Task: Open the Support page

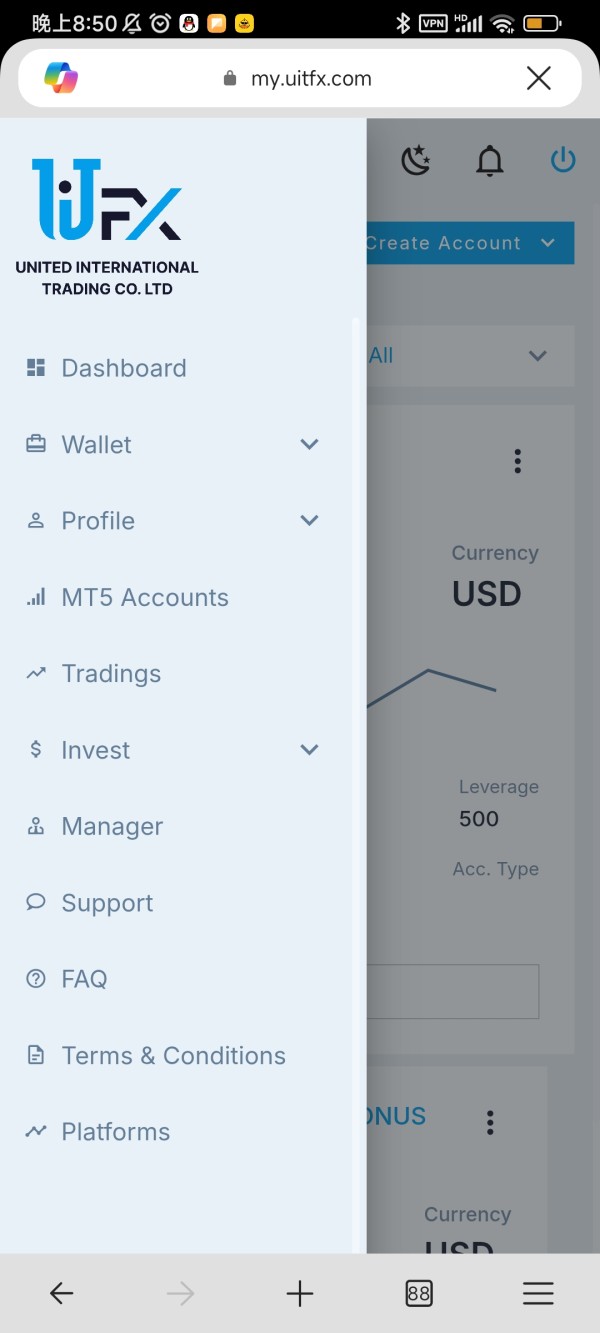Action: click(107, 903)
